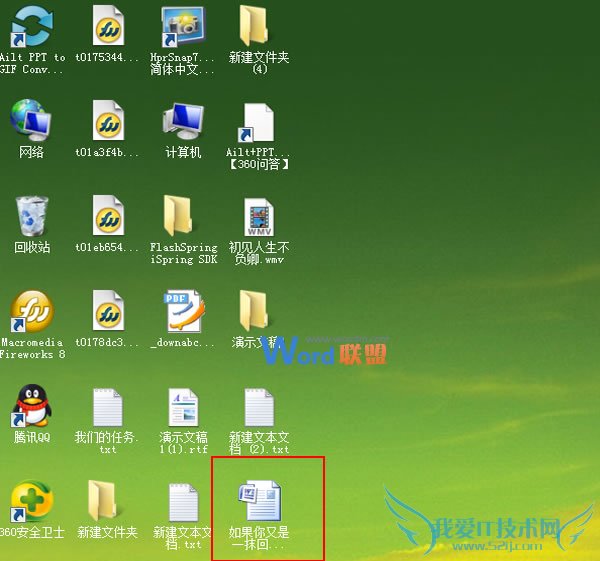Open the HprSnap7 screenshot tool shortcut
Screen dimensions: 600x561
point(183,26)
